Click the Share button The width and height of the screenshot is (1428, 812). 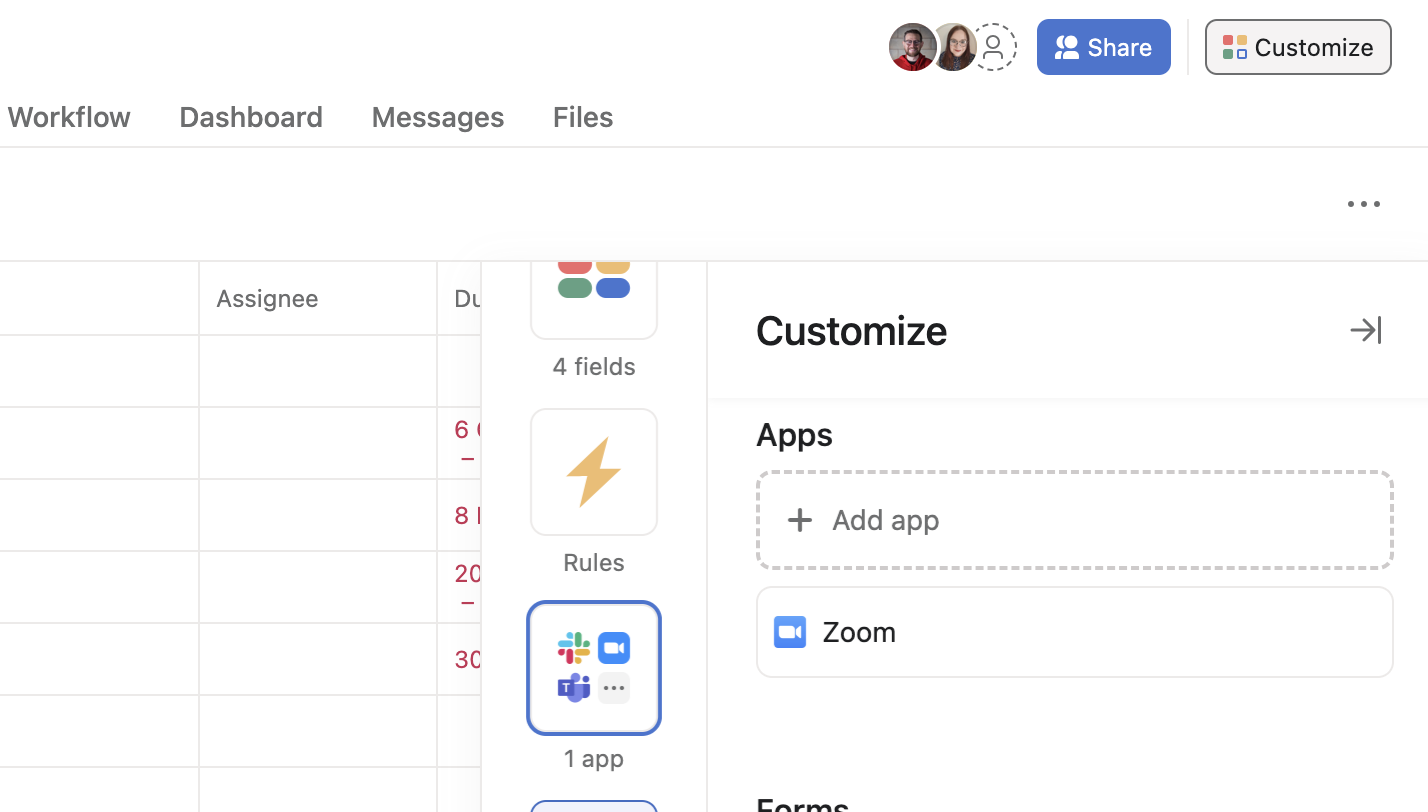tap(1104, 47)
